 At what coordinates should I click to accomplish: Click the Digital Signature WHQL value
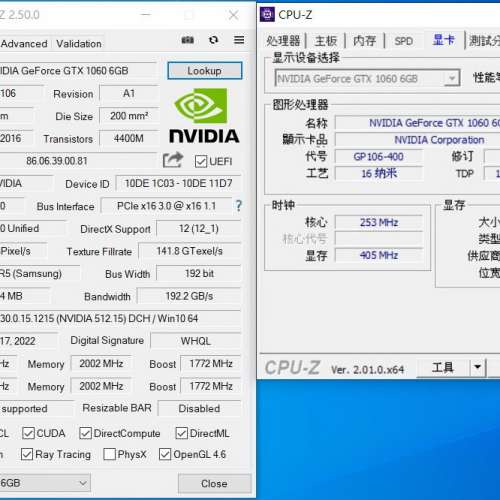point(196,341)
